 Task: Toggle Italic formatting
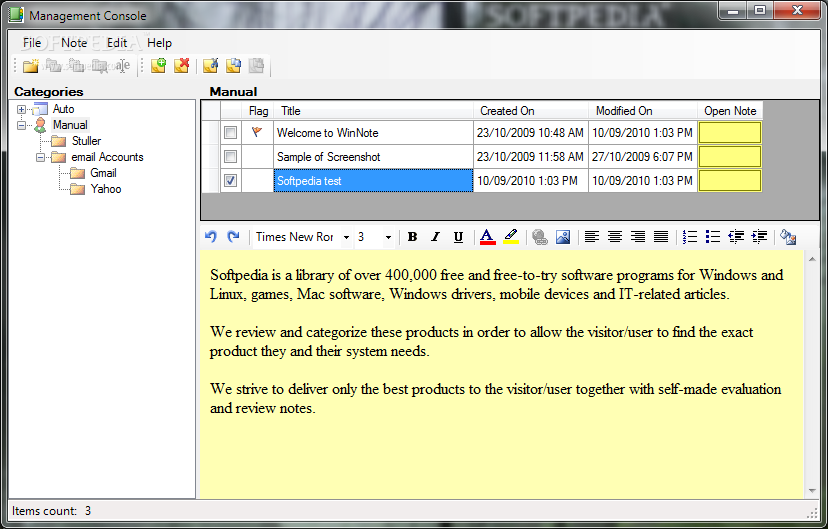pyautogui.click(x=435, y=237)
